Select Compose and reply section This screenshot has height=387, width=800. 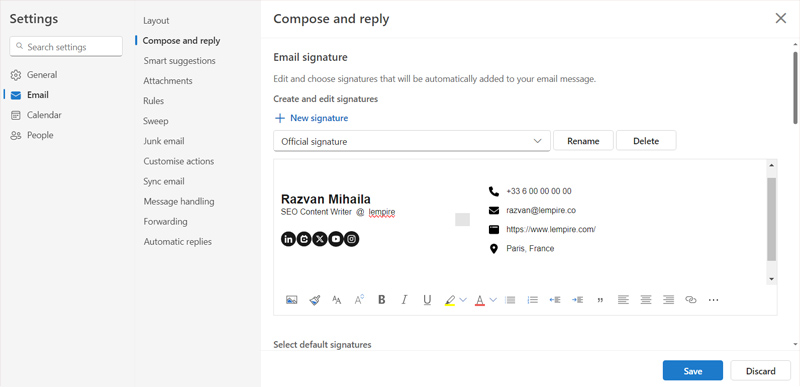[x=181, y=41]
